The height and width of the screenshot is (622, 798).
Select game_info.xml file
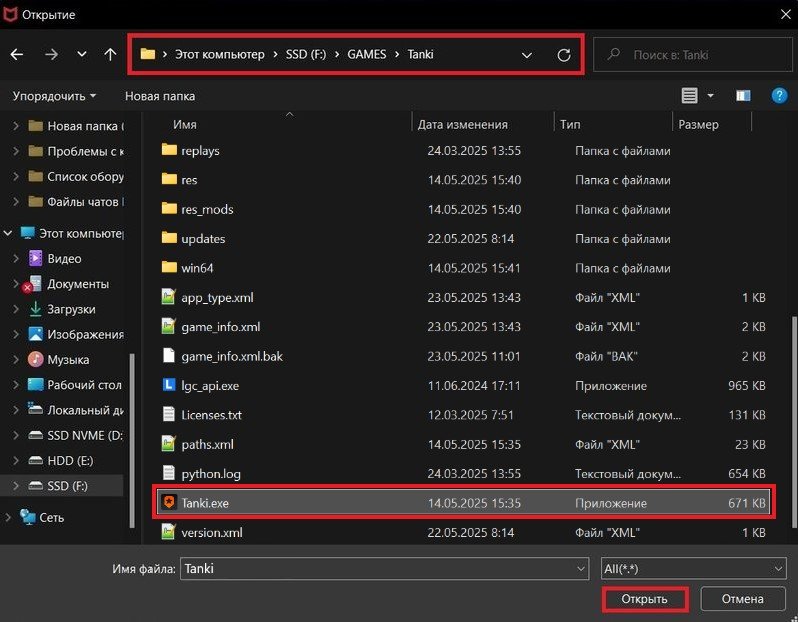pos(462,327)
